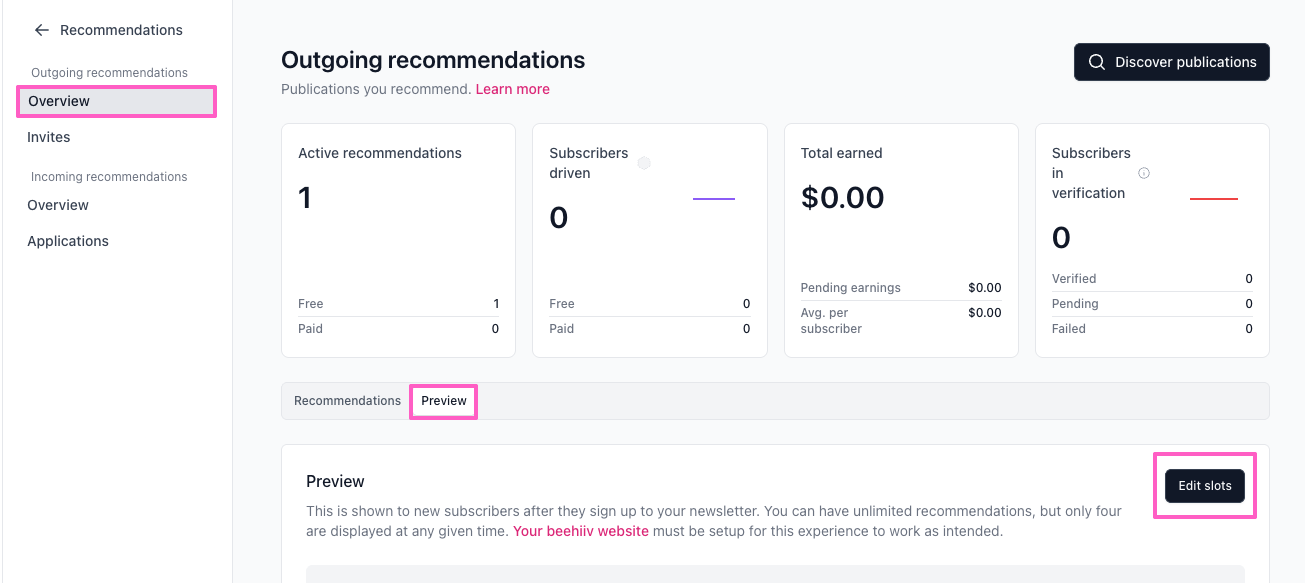
Task: Click the Active recommendations card
Action: click(398, 240)
